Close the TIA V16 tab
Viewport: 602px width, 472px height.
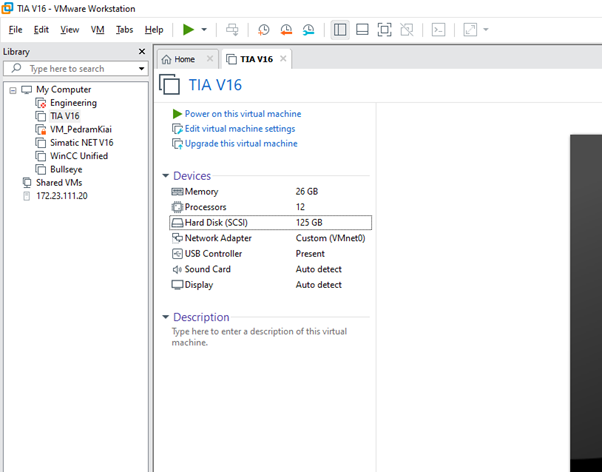[283, 59]
